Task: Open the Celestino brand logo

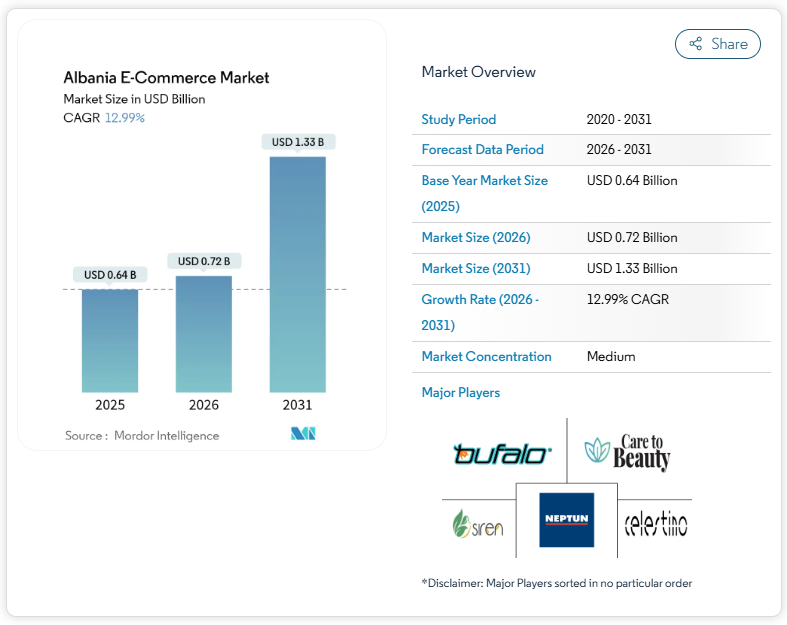Action: tap(655, 522)
